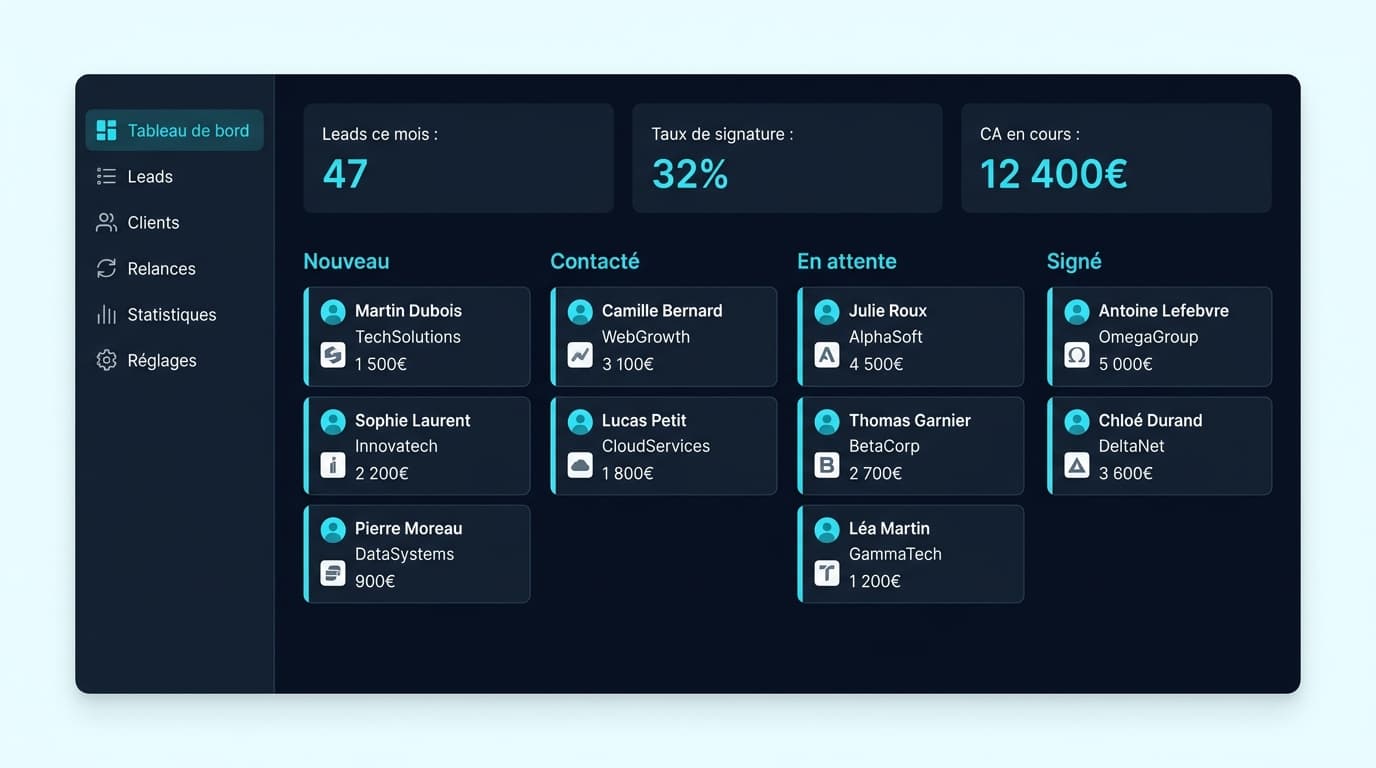Image resolution: width=1376 pixels, height=768 pixels.
Task: Click the amount 1 200€
Action: [x=875, y=581]
